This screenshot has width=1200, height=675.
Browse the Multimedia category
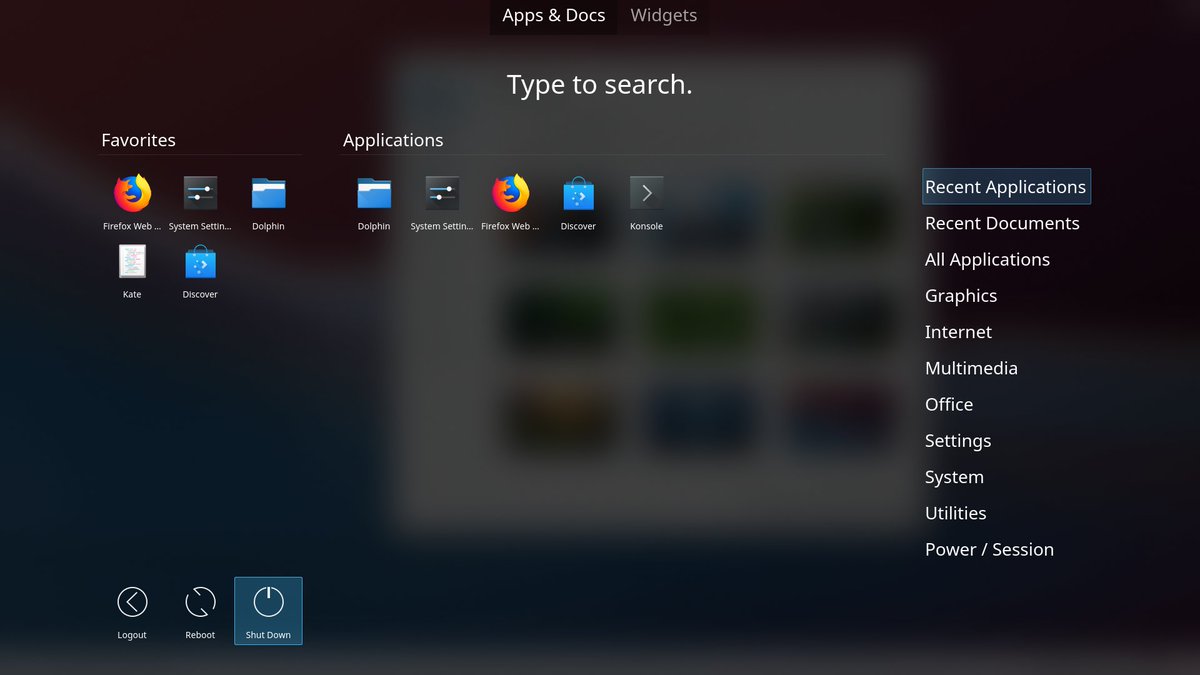point(971,368)
